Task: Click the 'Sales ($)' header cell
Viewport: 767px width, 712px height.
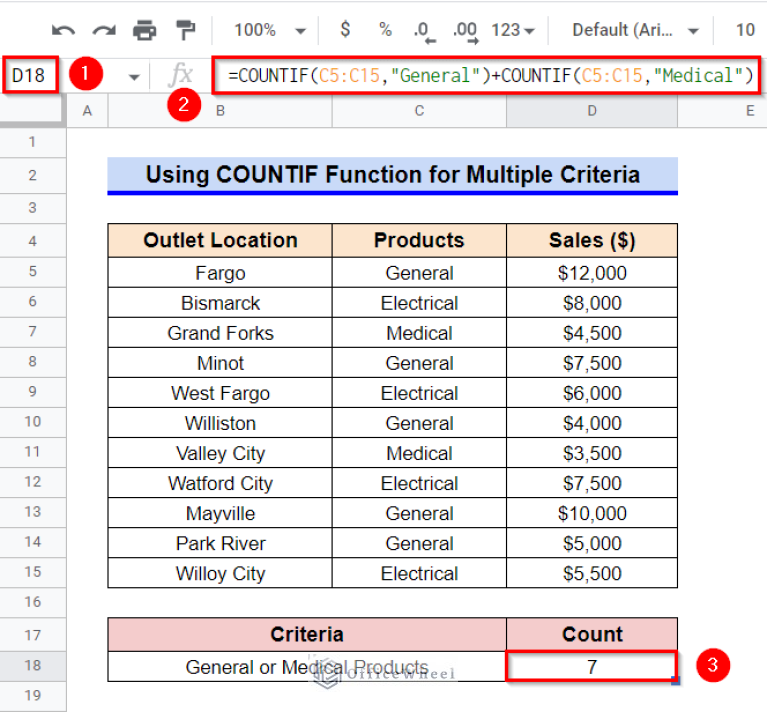Action: click(x=592, y=241)
